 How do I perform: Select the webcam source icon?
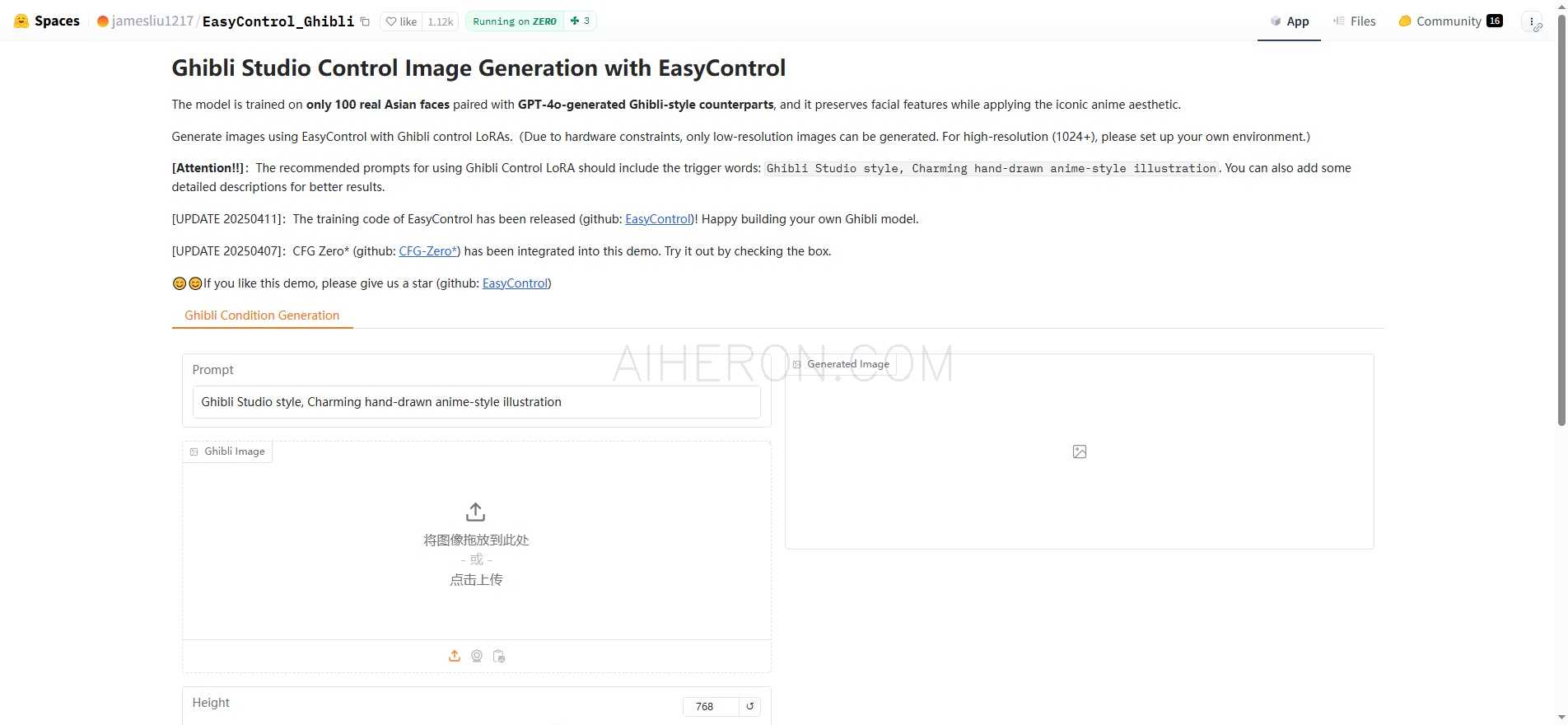pyautogui.click(x=477, y=656)
